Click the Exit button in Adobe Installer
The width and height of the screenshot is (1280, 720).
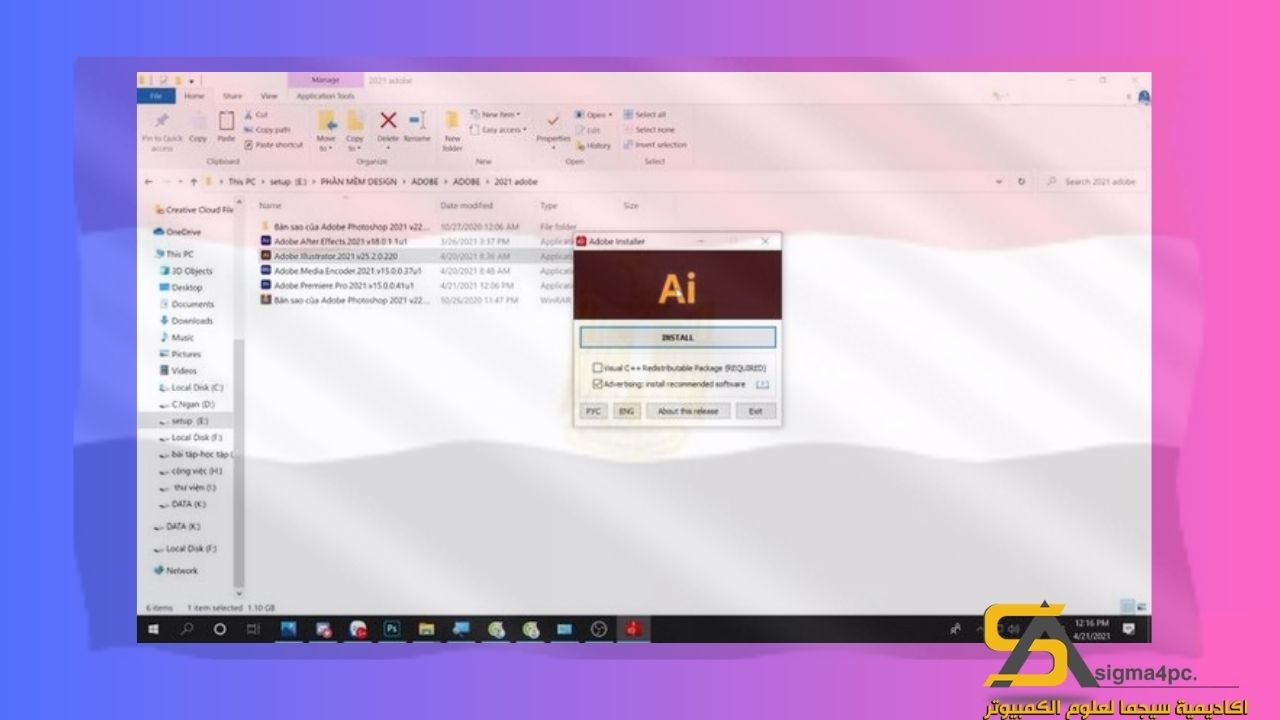[x=756, y=411]
